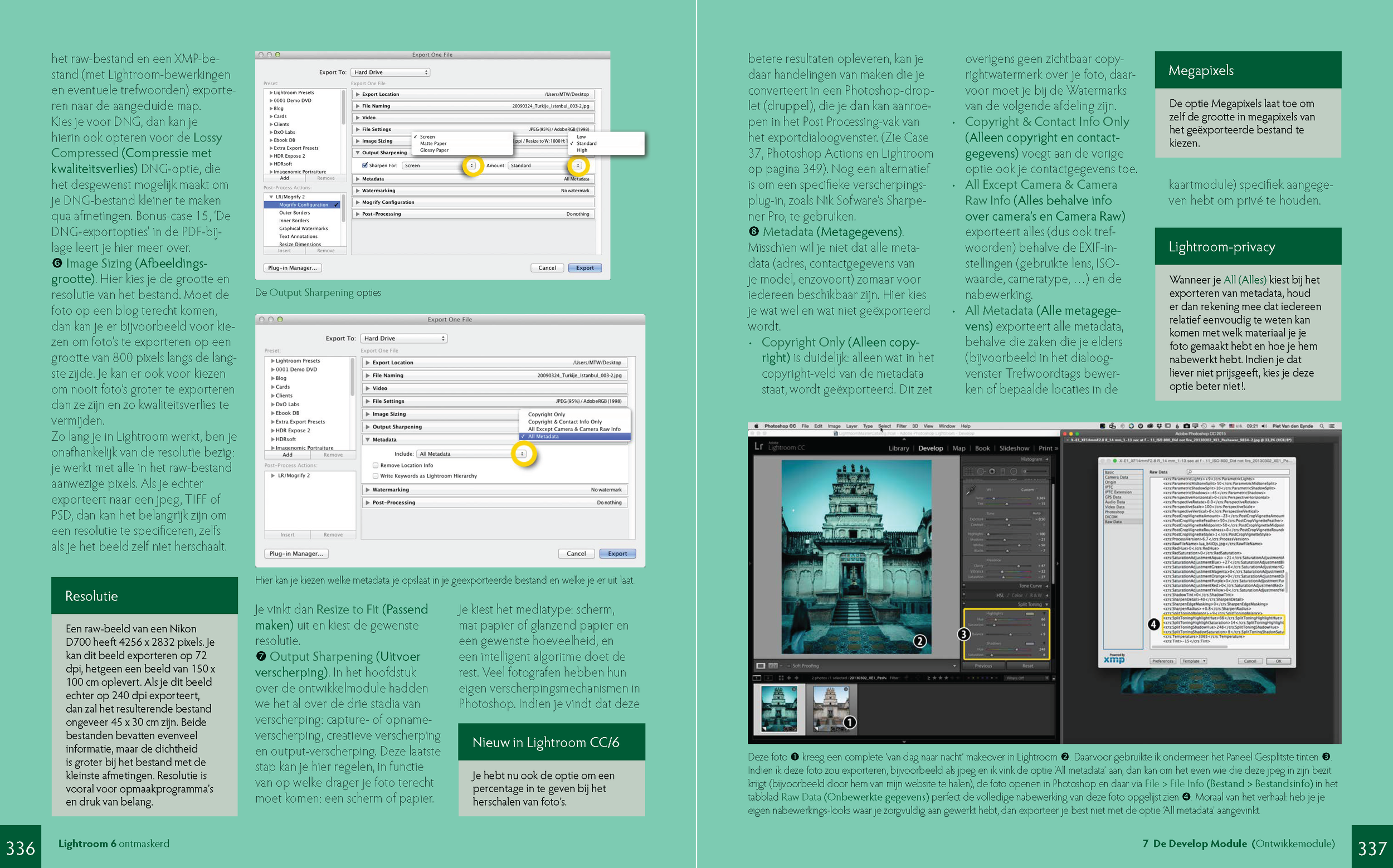1393x868 pixels.
Task: Toggle the Split Toning panel on/off switch
Action: 964,604
